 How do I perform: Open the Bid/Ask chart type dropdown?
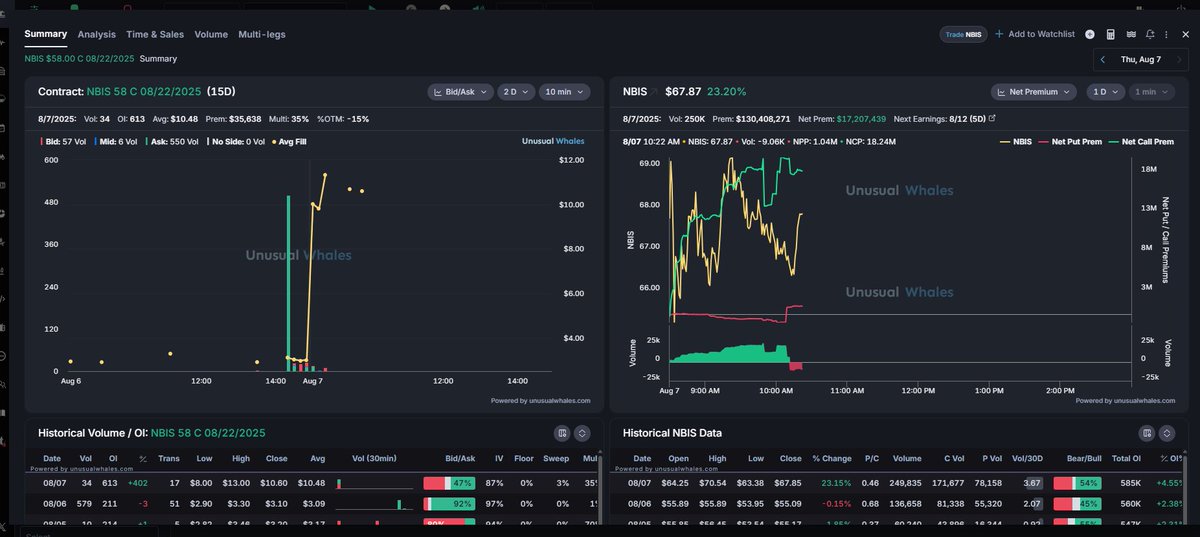point(460,92)
